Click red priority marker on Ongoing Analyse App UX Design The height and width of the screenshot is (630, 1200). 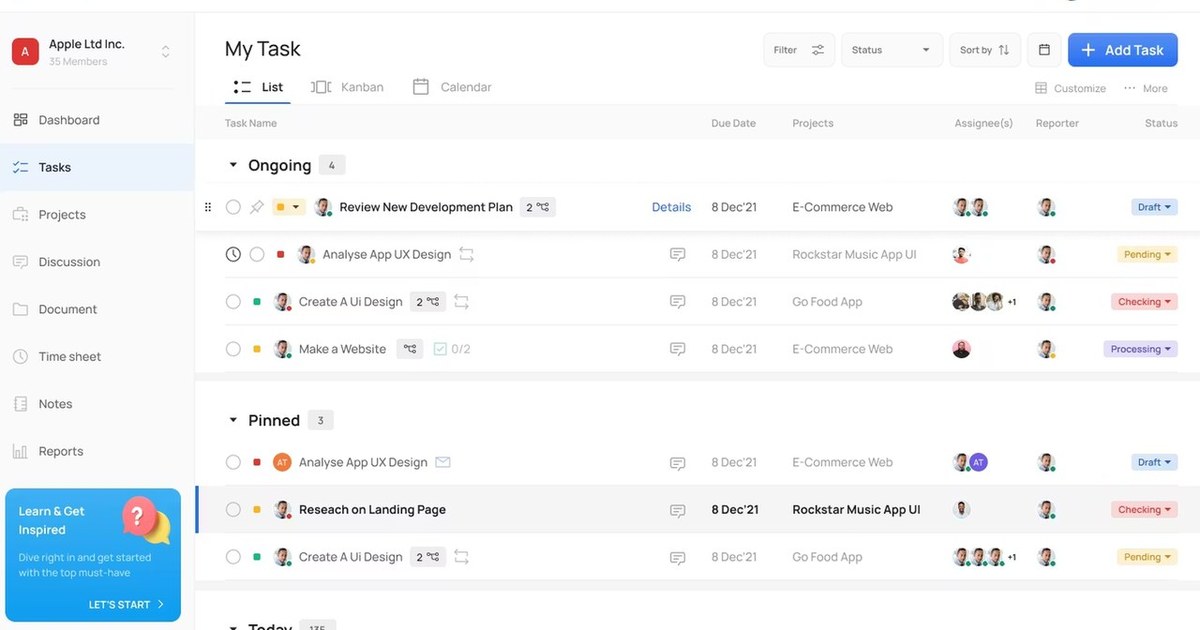tap(281, 255)
